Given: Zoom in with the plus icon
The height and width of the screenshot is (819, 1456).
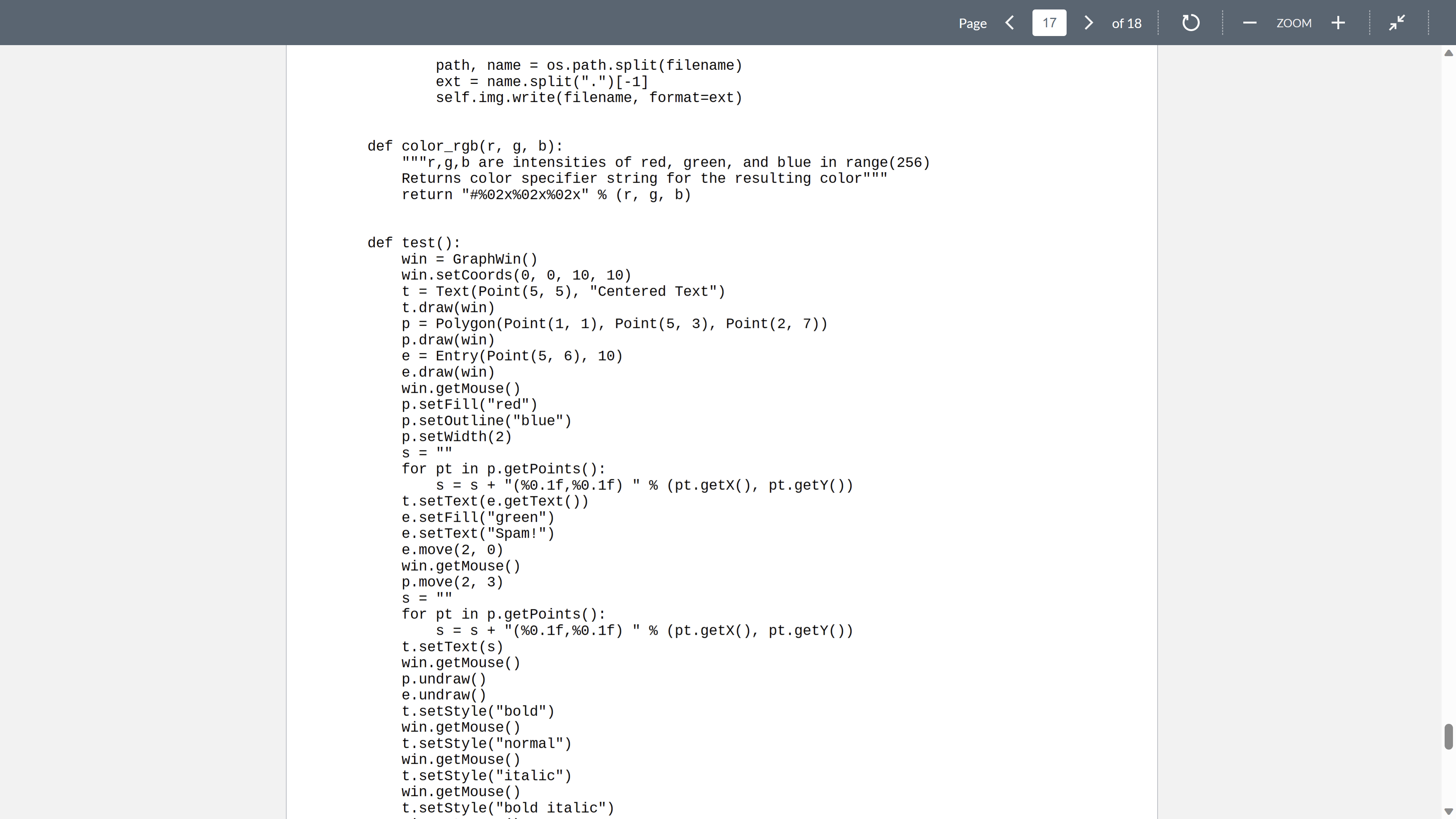Looking at the screenshot, I should point(1338,23).
